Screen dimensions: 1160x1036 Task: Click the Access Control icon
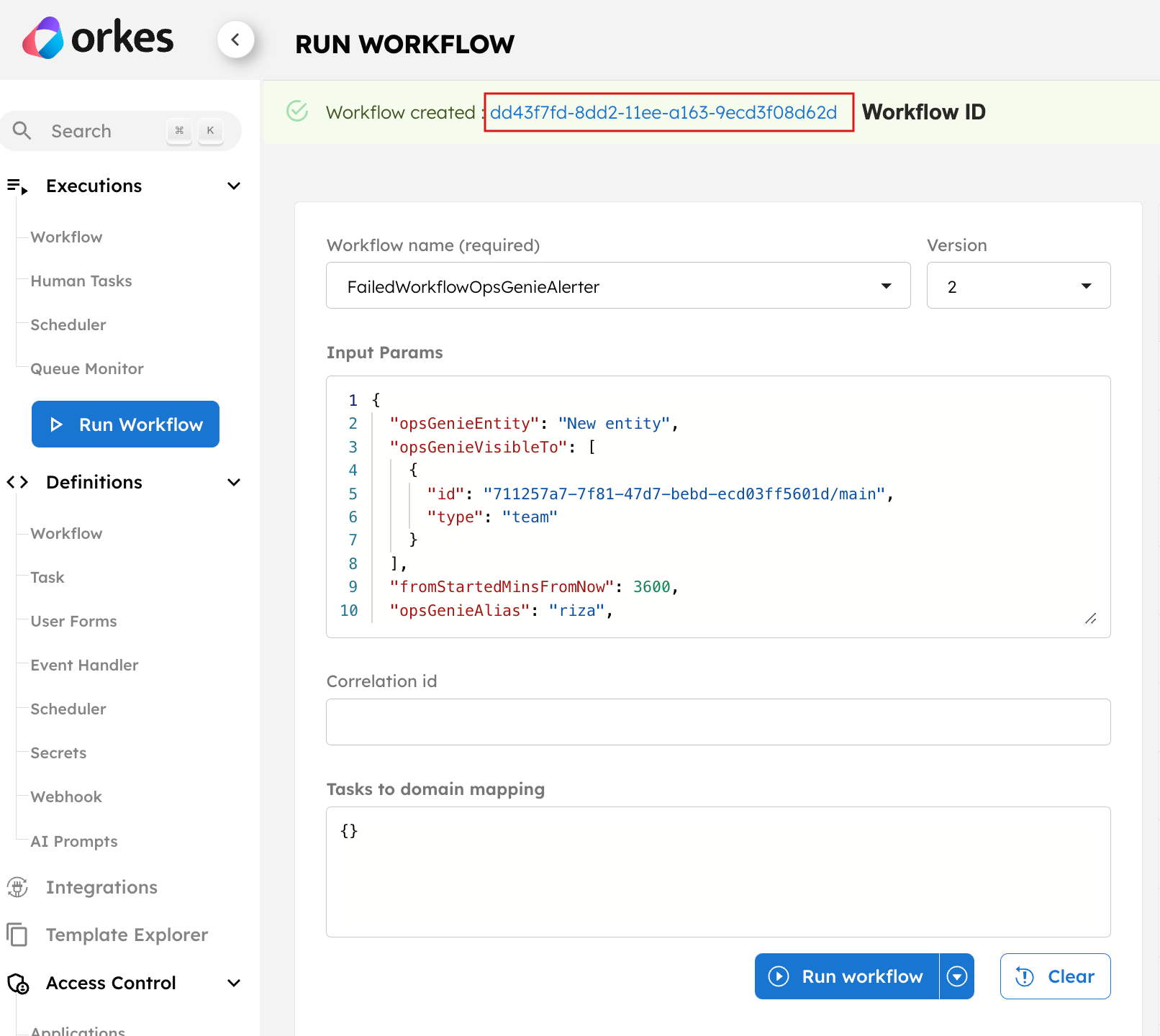(18, 983)
